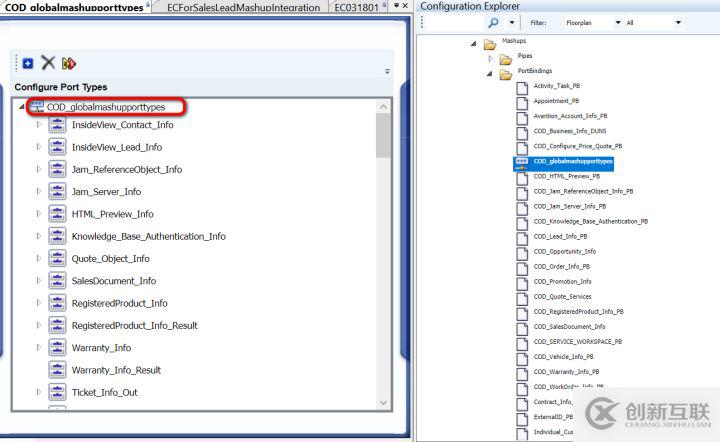Expand the RegisteredProduct_Info node

[39, 303]
